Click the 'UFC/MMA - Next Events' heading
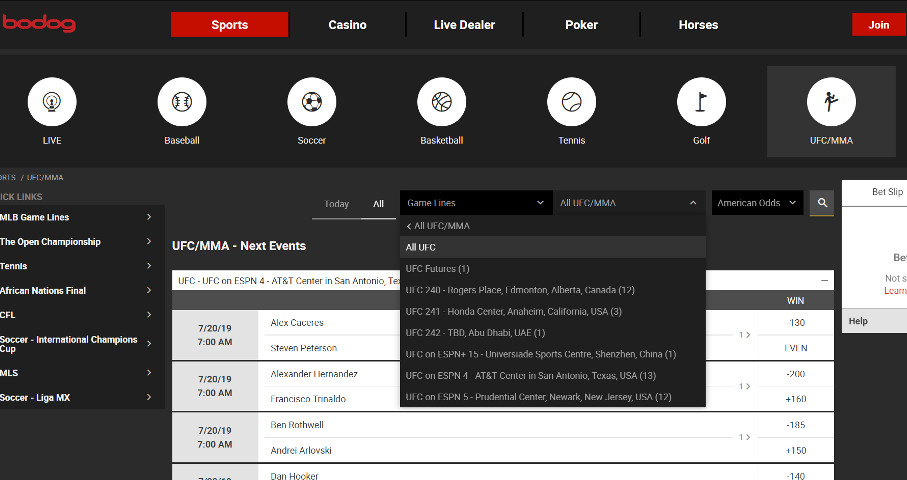907x480 pixels. 239,246
